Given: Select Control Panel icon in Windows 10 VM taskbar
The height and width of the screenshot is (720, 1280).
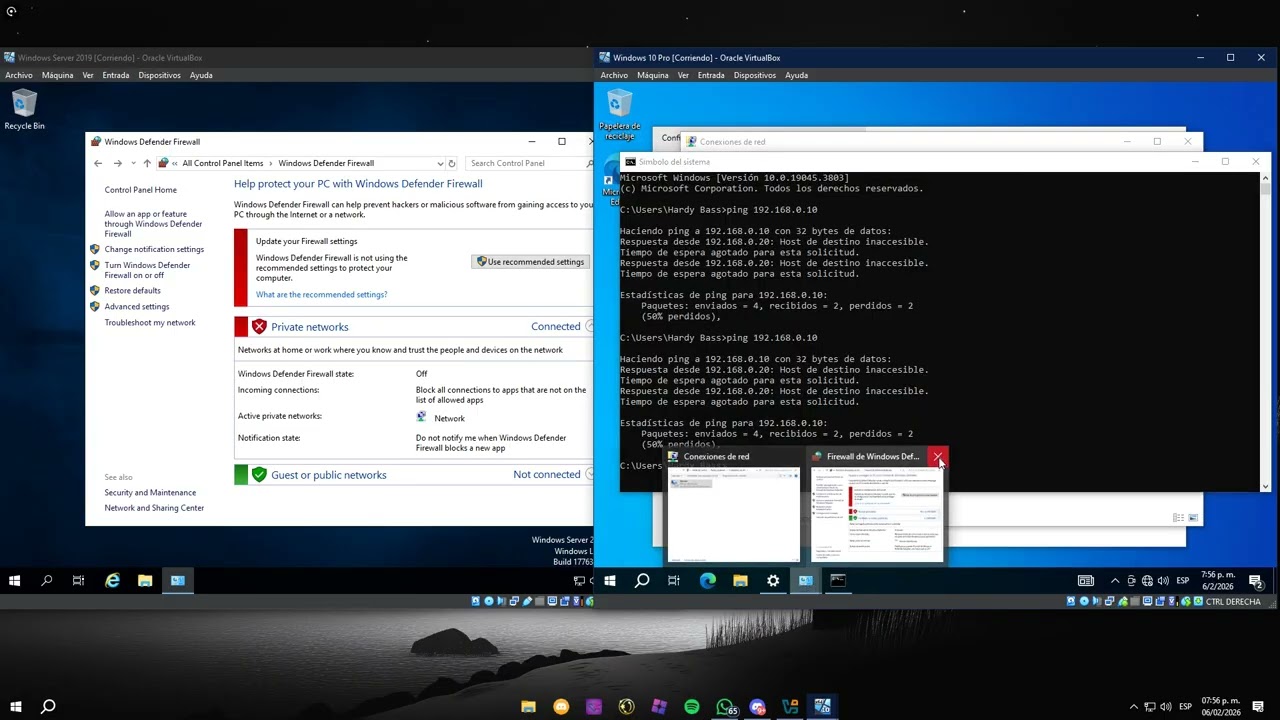Looking at the screenshot, I should tap(805, 580).
